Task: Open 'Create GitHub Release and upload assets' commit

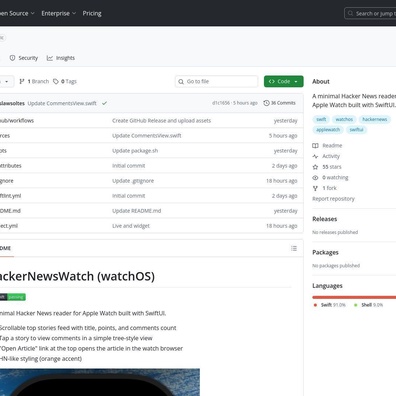Action: (161, 121)
